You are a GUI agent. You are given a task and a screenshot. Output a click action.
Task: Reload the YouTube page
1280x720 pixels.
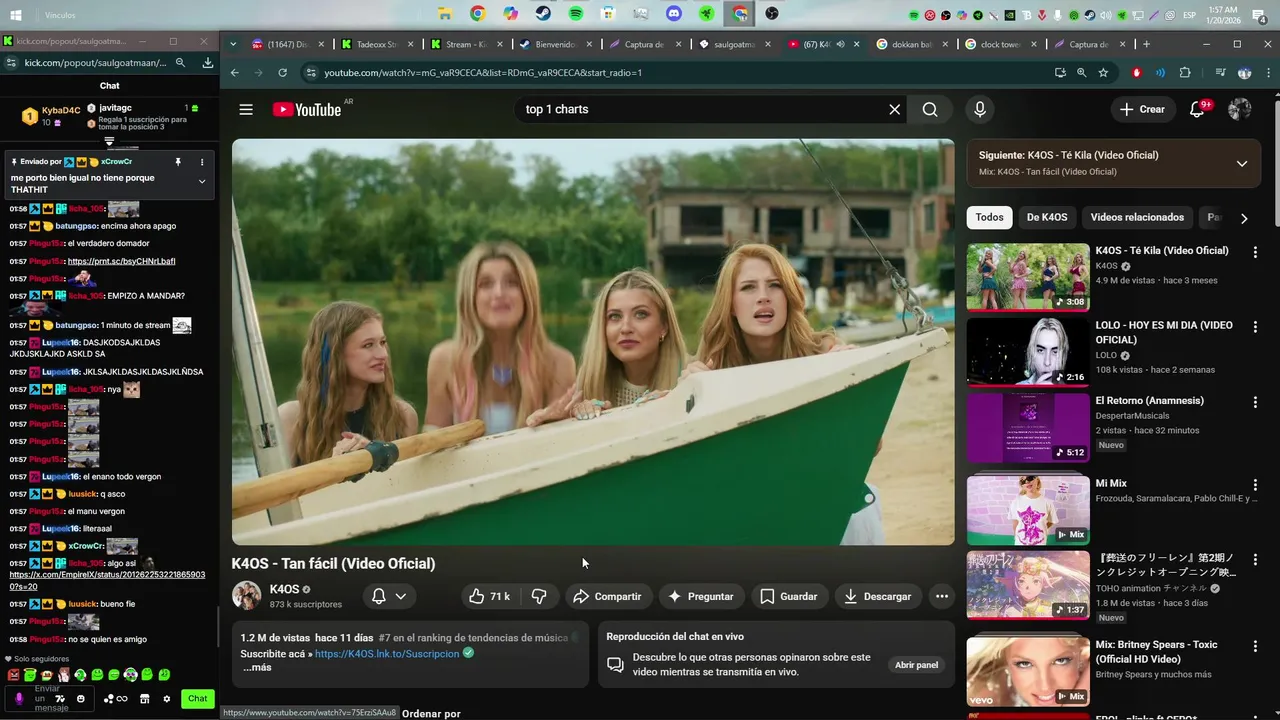pos(282,72)
